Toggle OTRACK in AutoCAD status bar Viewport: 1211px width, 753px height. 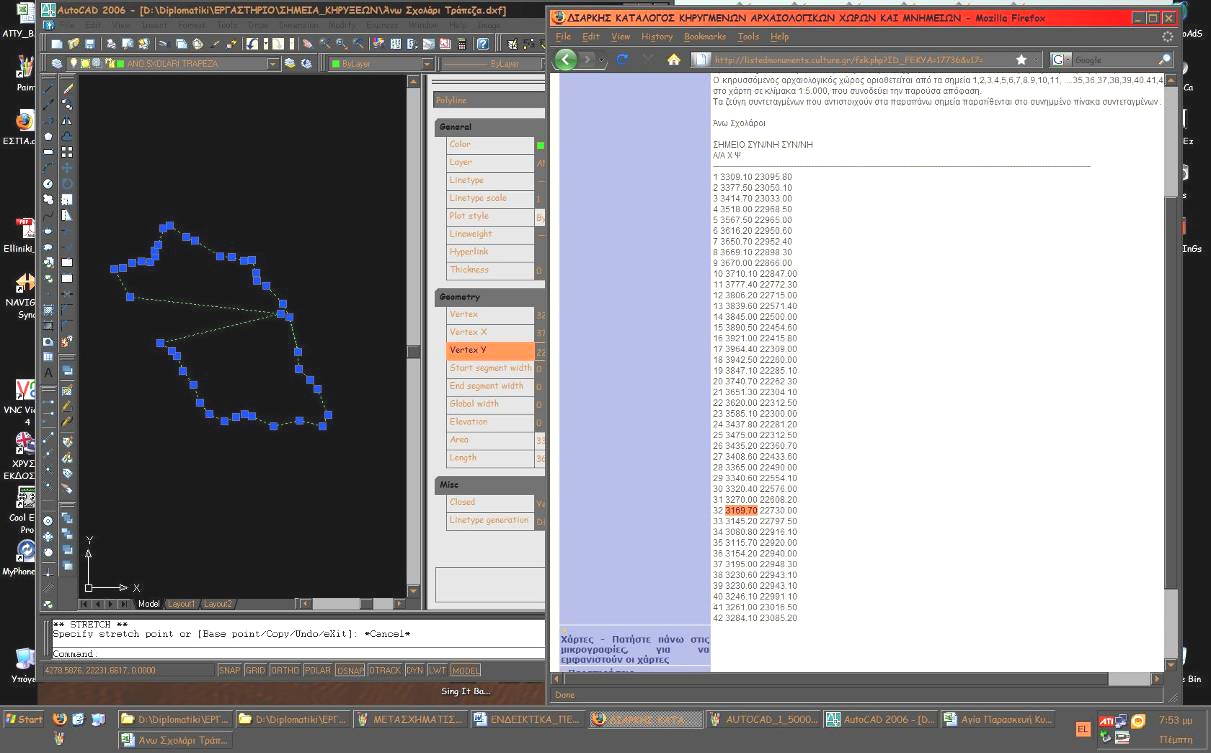pyautogui.click(x=384, y=670)
